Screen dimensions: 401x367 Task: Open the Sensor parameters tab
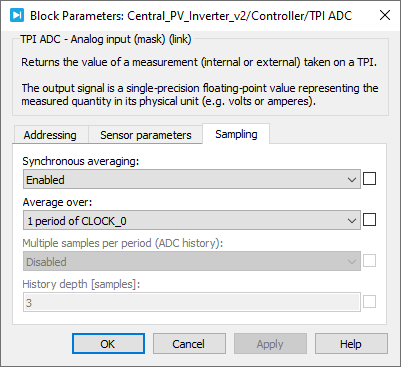(146, 135)
